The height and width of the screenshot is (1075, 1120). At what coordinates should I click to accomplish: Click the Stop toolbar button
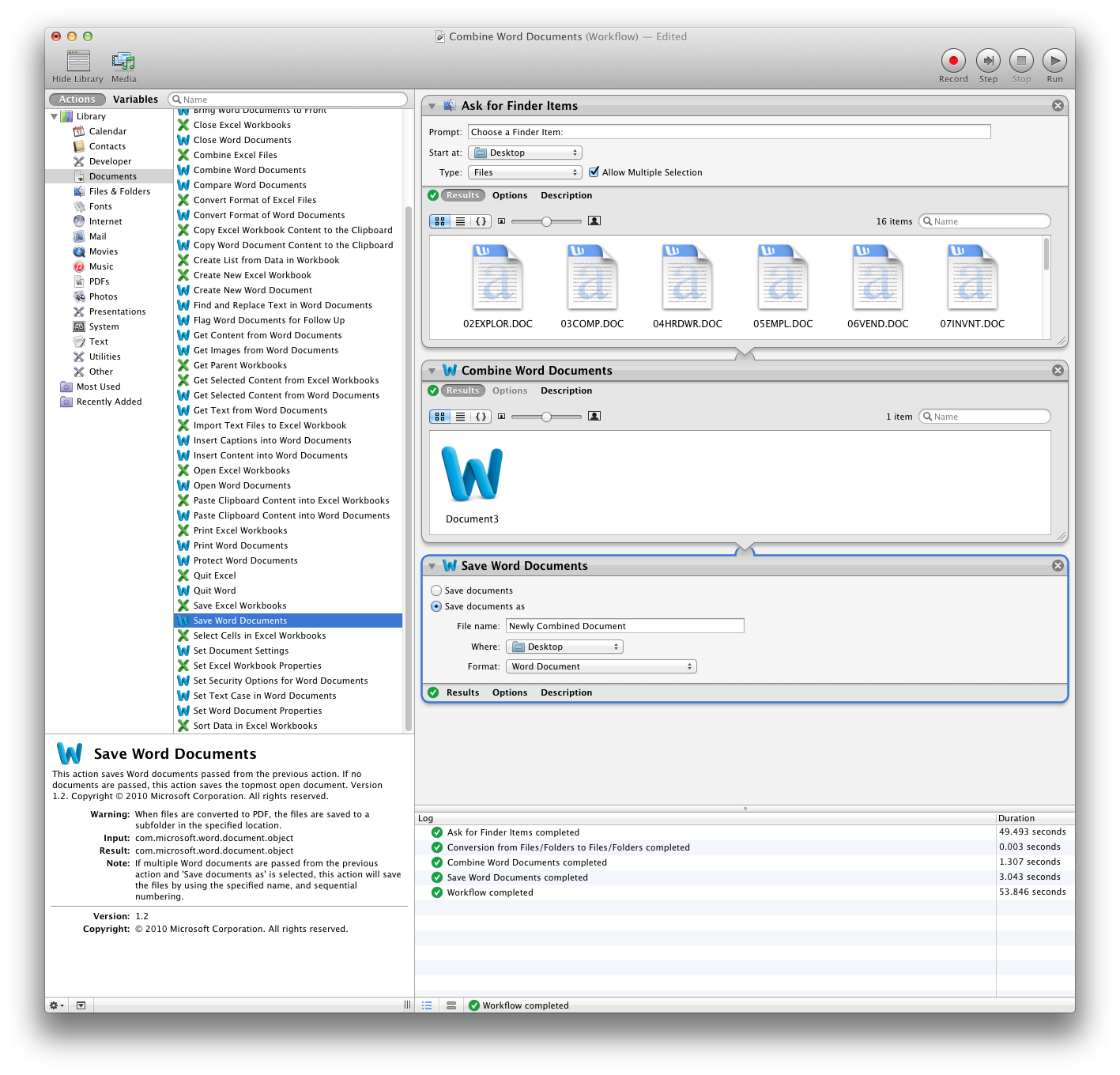(1021, 60)
